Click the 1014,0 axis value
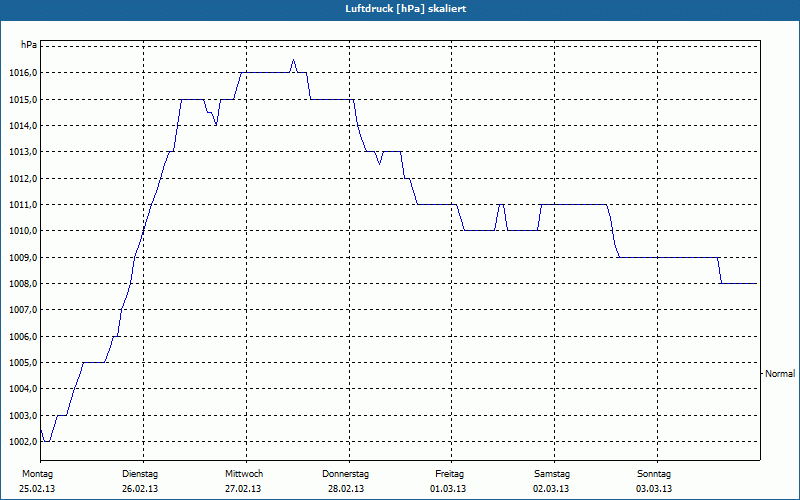 click(x=23, y=126)
